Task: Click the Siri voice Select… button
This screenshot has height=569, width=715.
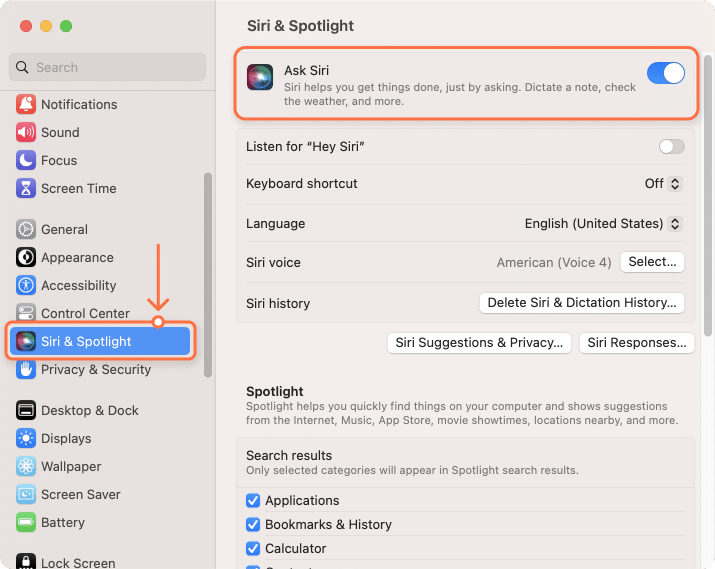Action: pyautogui.click(x=652, y=262)
